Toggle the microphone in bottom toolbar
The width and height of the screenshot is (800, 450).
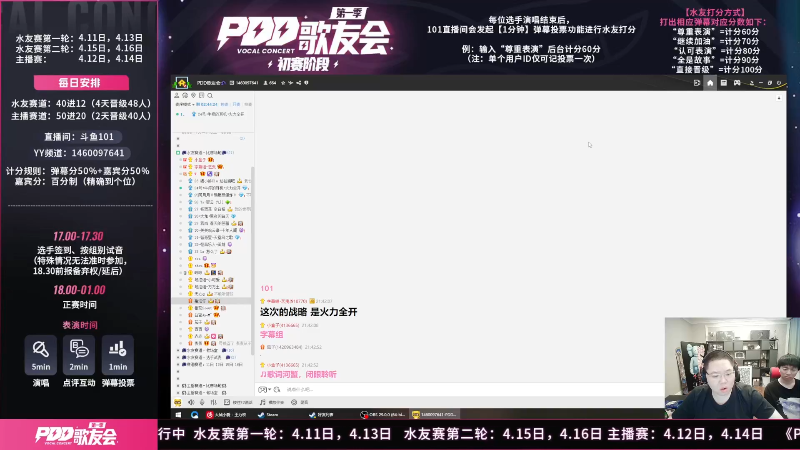click(202, 403)
